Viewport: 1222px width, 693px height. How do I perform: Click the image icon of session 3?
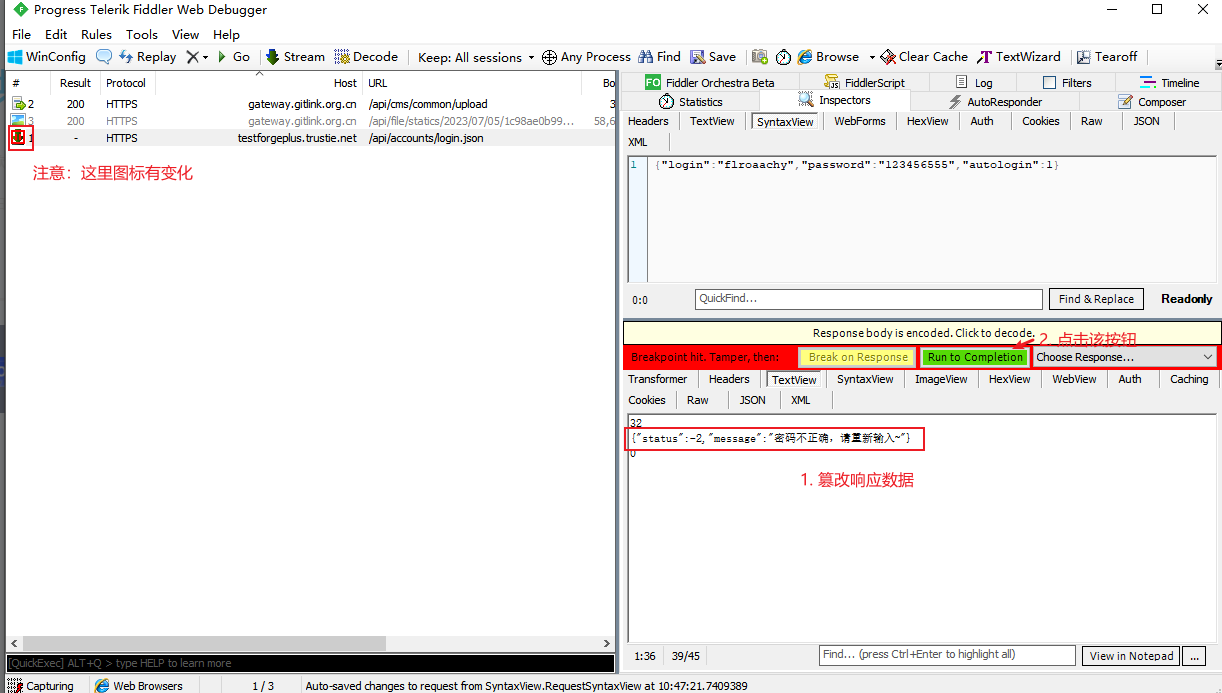pos(17,121)
